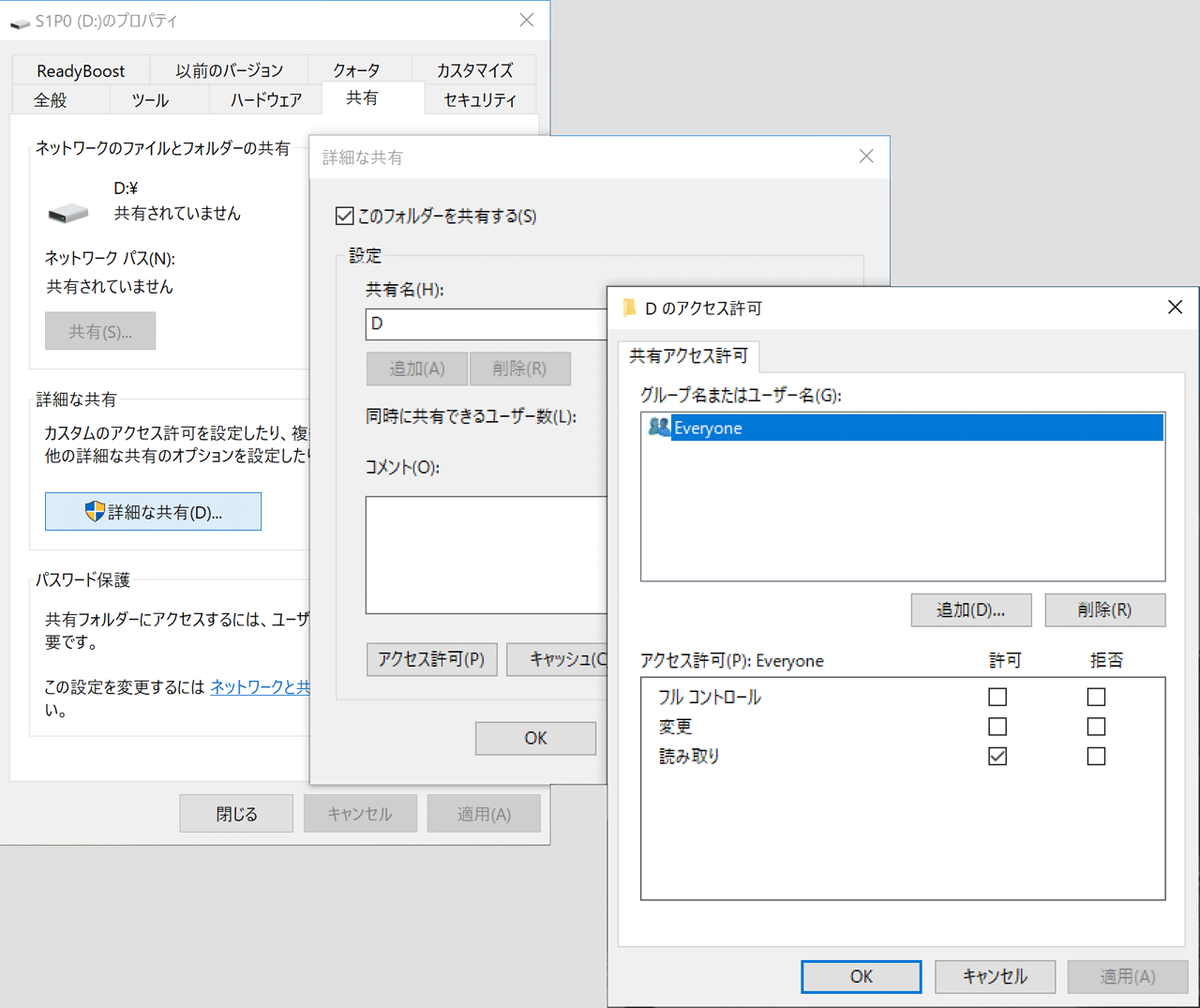
Task: Click the コメント(O) text area
Action: (x=487, y=555)
